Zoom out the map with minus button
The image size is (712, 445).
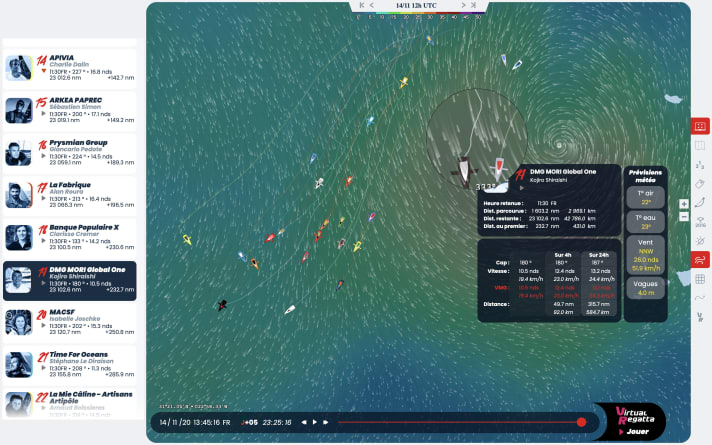pos(684,217)
